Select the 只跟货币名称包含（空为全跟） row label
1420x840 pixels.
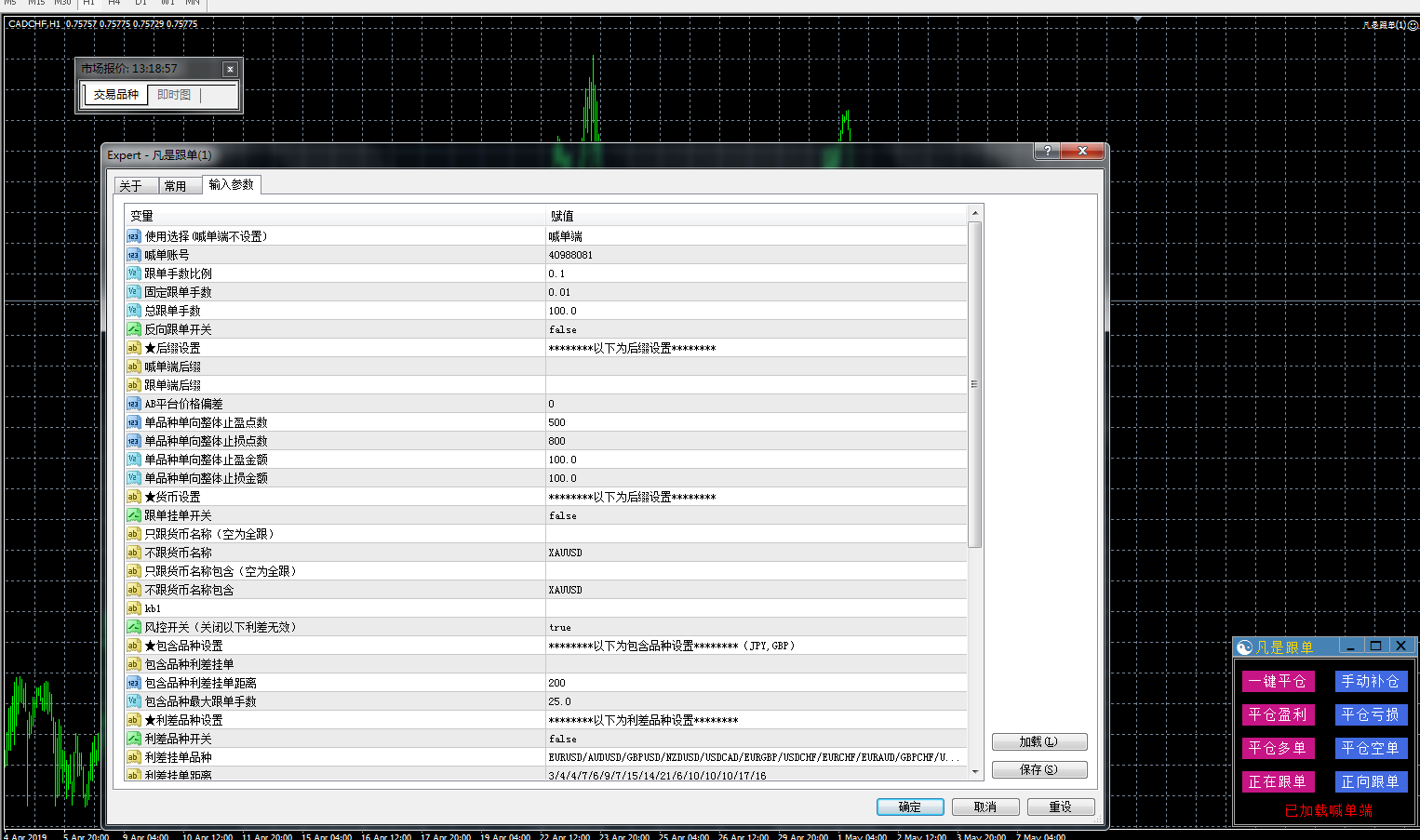(x=220, y=571)
